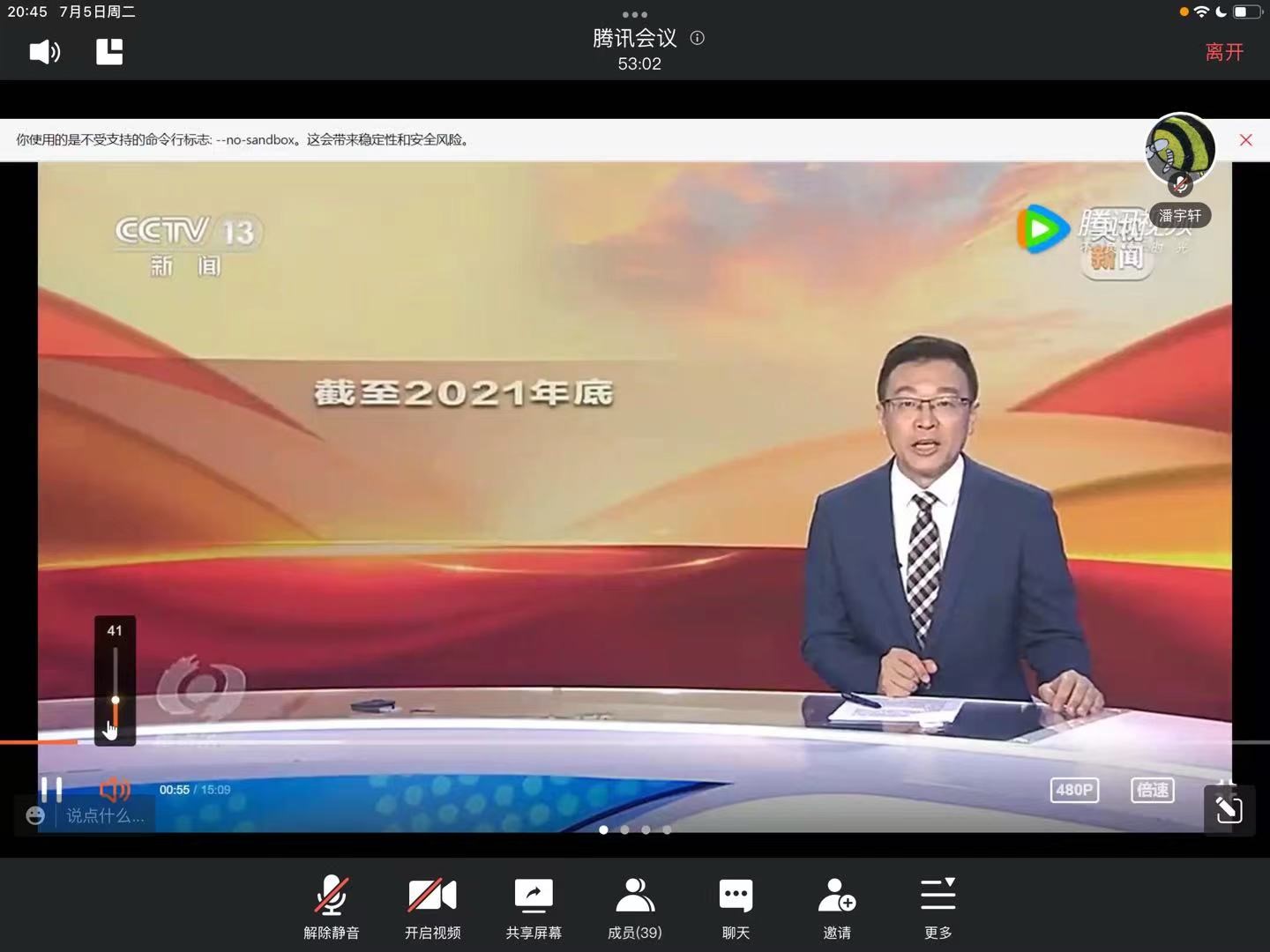The height and width of the screenshot is (952, 1270).
Task: Open the 聊天 chat panel
Action: pos(736,908)
